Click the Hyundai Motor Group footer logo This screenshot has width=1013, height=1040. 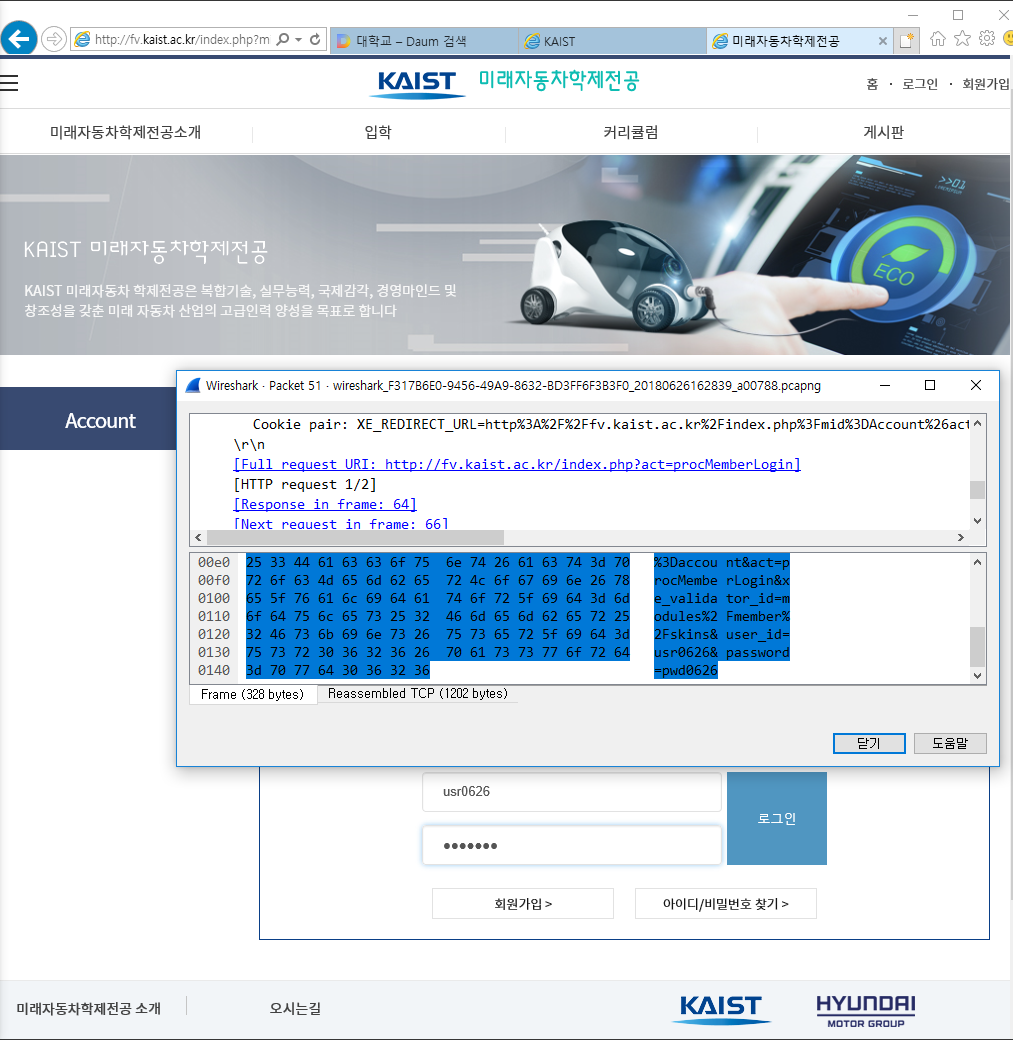tap(866, 1011)
